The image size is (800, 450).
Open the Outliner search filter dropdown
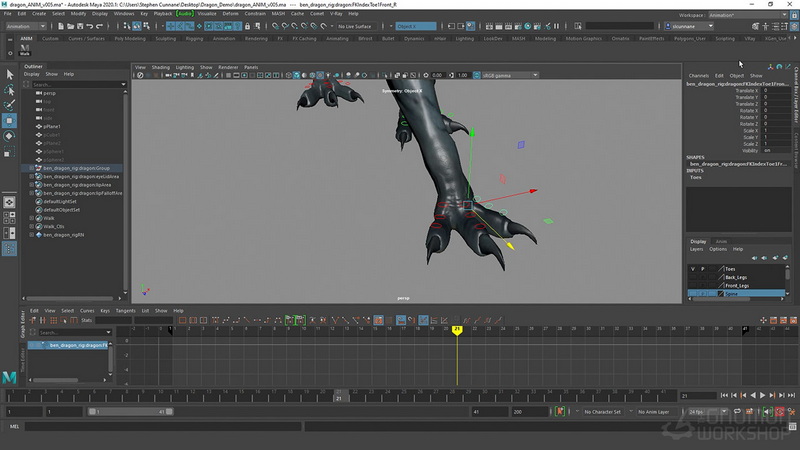(123, 84)
